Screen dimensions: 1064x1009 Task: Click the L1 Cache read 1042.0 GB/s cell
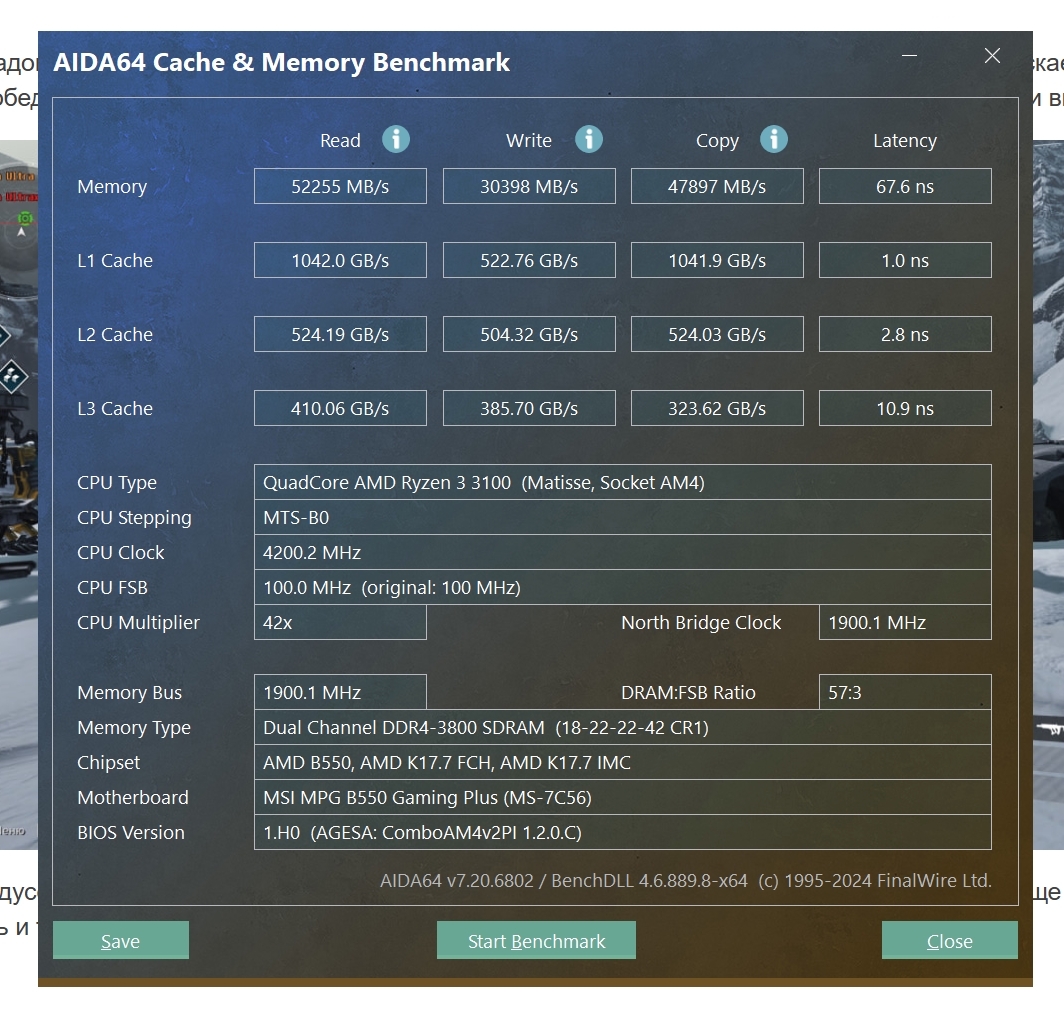(x=340, y=260)
